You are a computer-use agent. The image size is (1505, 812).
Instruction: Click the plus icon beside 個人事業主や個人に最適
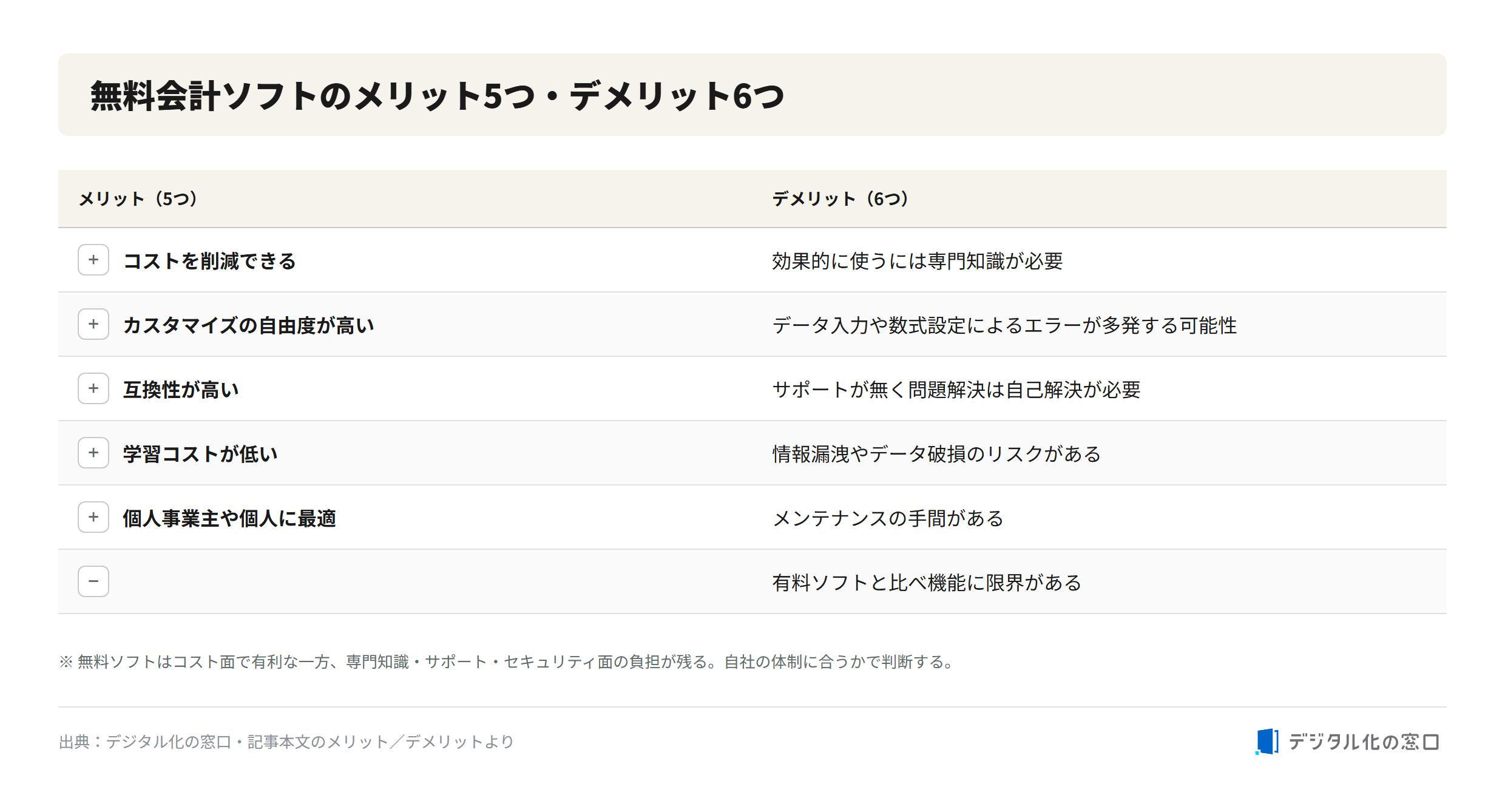[93, 517]
